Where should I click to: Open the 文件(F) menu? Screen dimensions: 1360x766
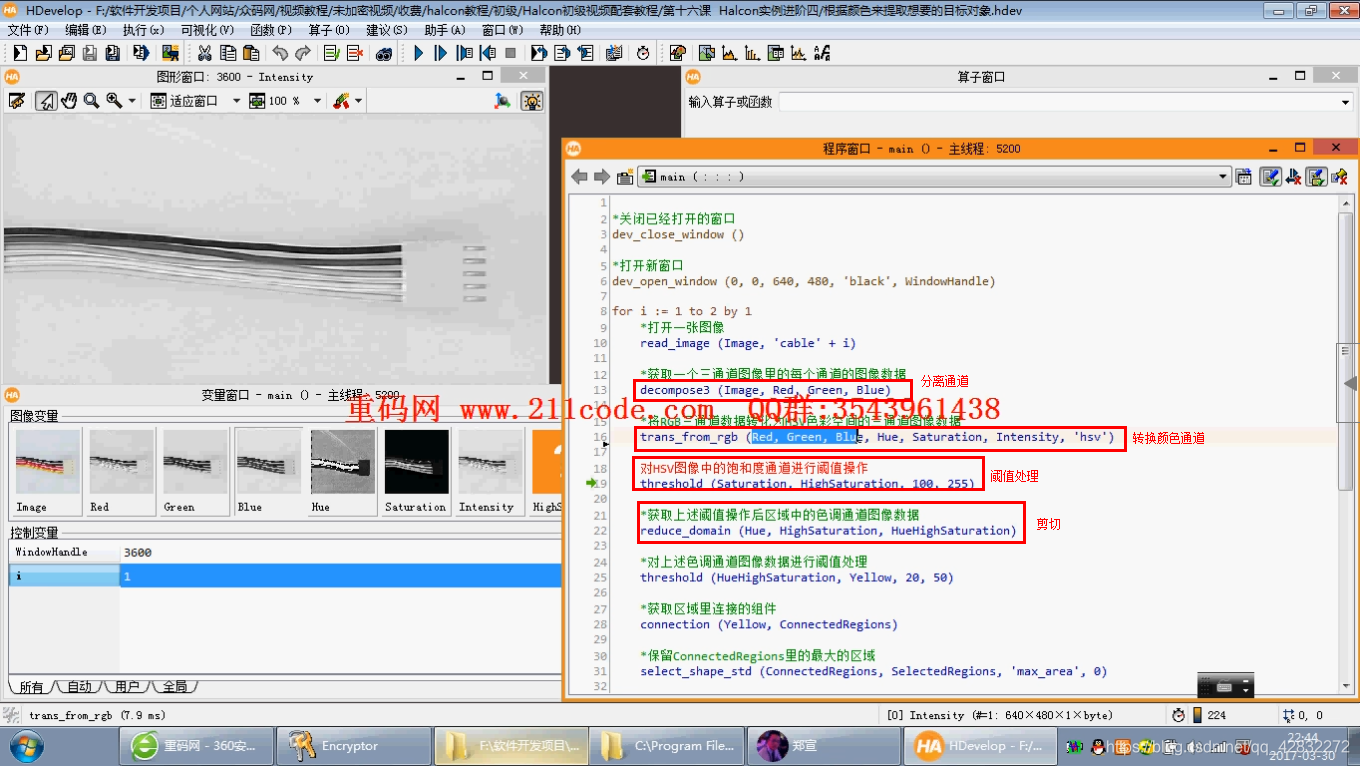[x=27, y=30]
